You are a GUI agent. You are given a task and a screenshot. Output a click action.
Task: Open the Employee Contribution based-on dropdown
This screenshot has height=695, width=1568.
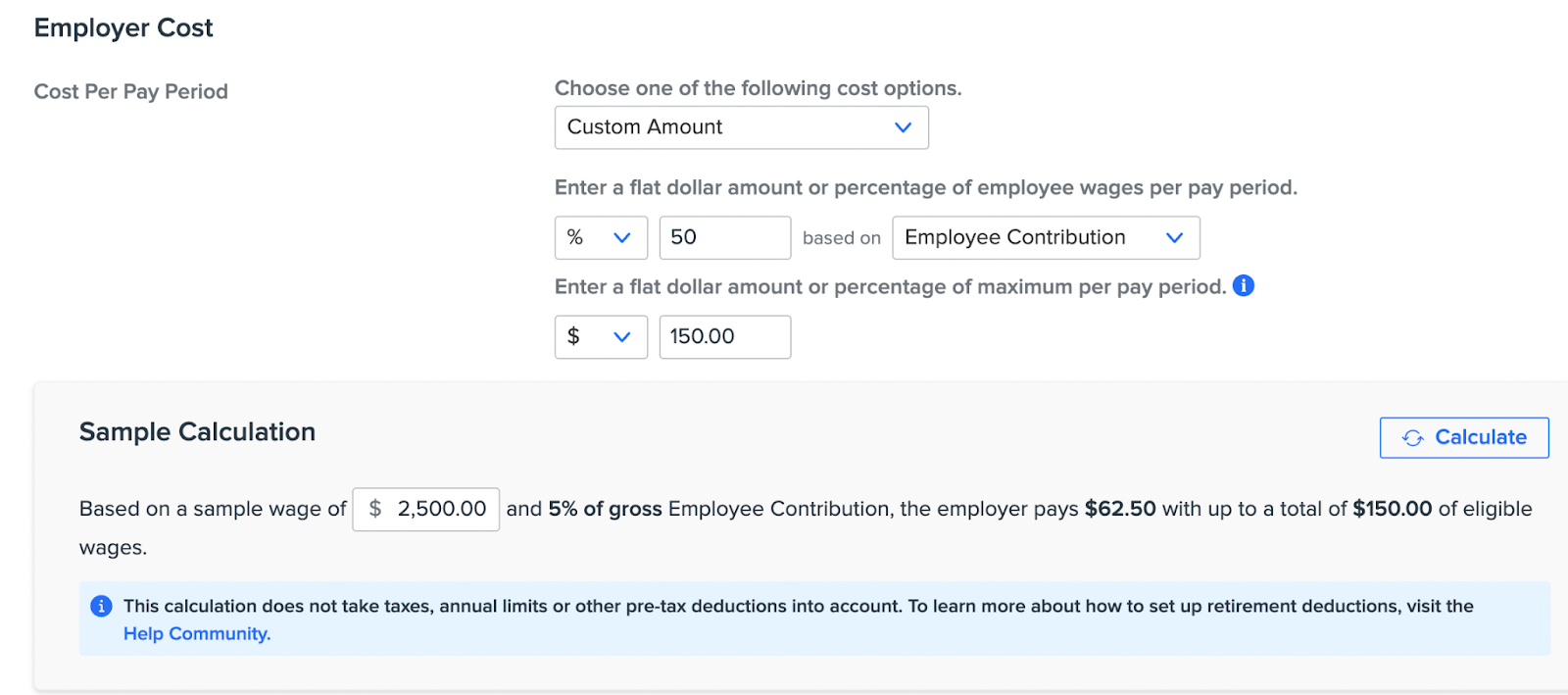[1045, 237]
